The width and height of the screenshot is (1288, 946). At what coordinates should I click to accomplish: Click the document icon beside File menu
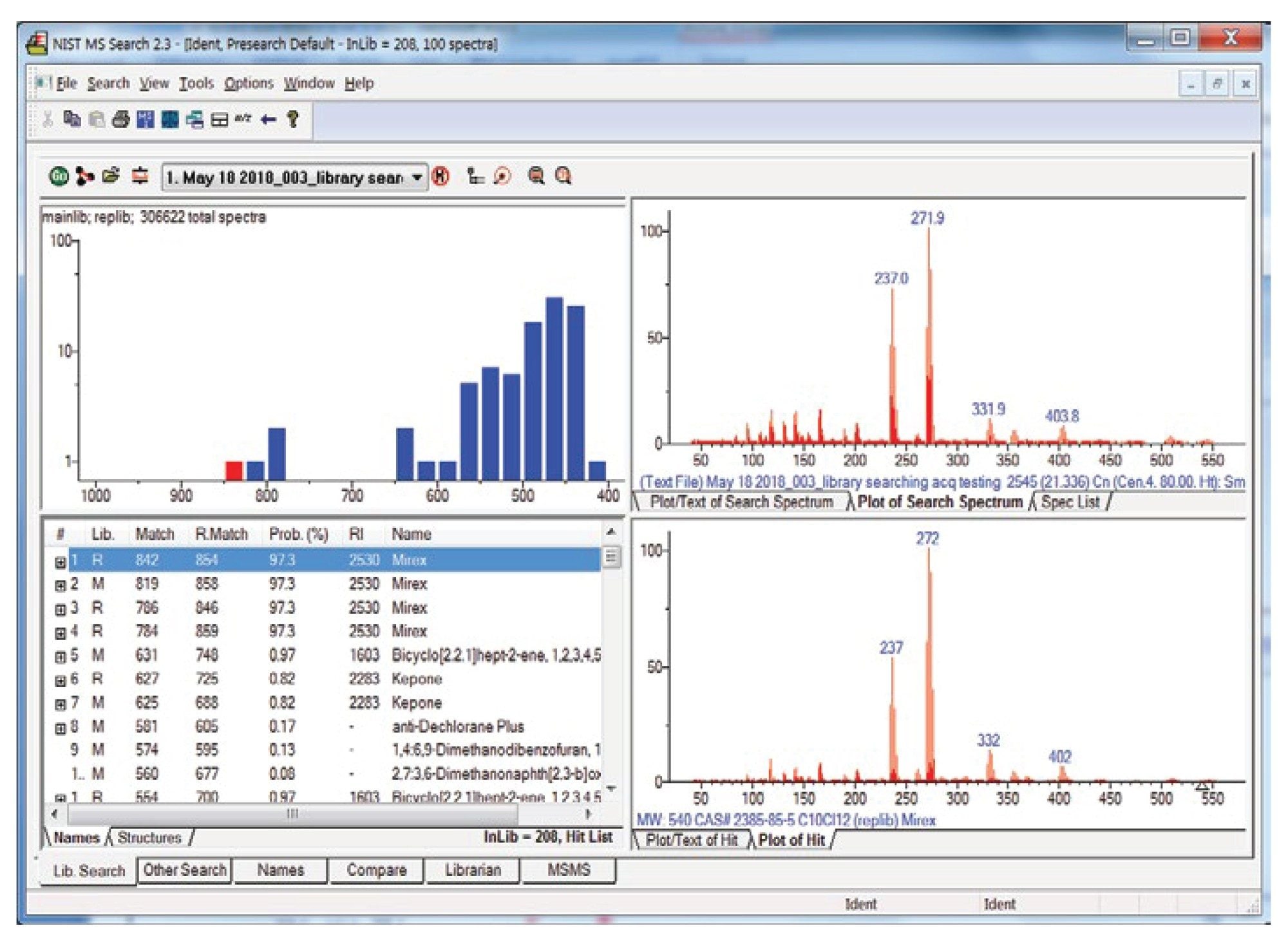[42, 82]
